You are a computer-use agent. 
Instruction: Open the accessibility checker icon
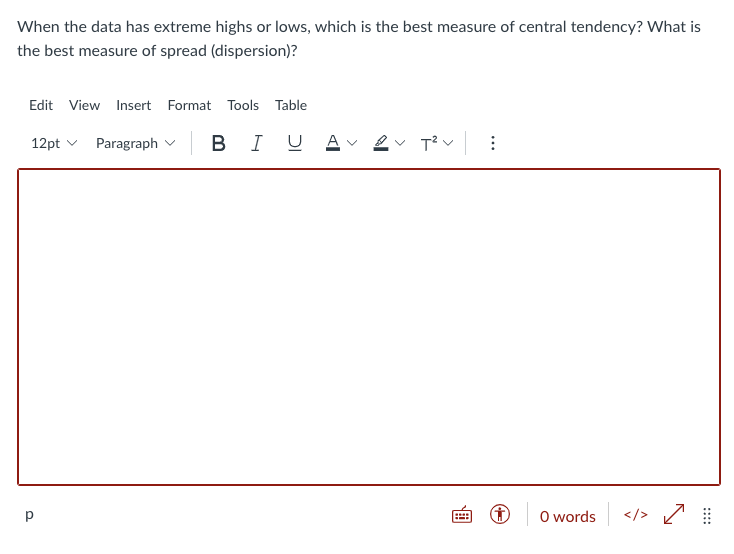pos(500,515)
